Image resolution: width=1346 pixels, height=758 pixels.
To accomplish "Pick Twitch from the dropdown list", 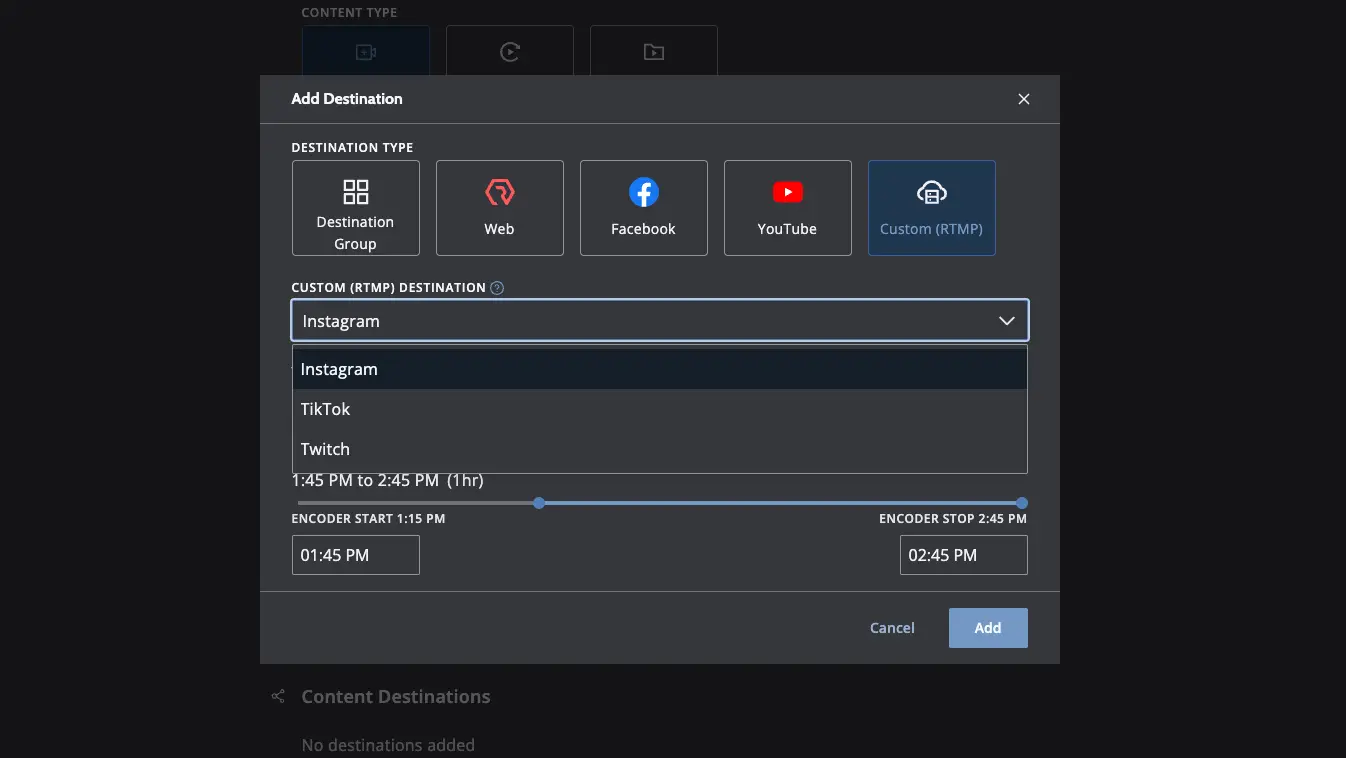I will coord(660,449).
